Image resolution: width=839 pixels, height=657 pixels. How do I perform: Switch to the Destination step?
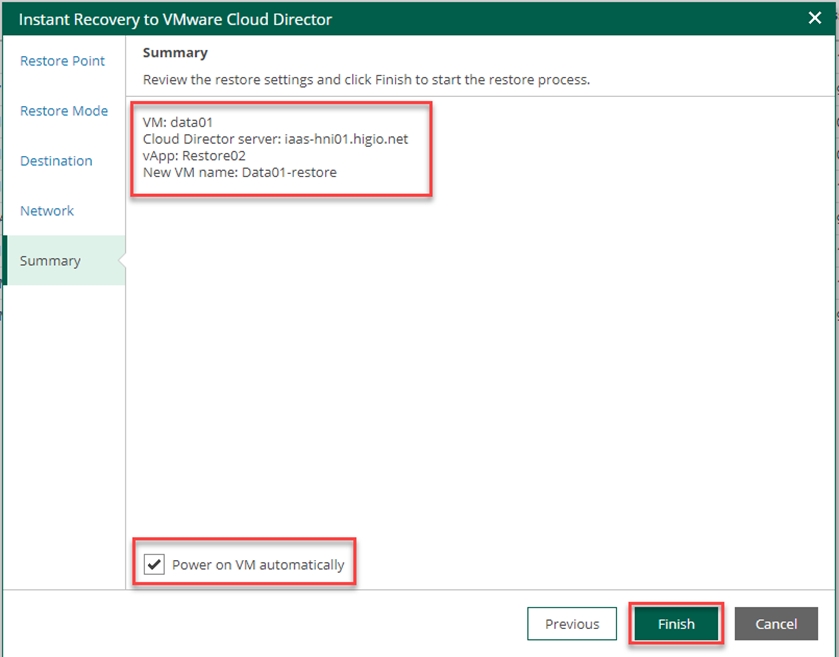point(56,161)
